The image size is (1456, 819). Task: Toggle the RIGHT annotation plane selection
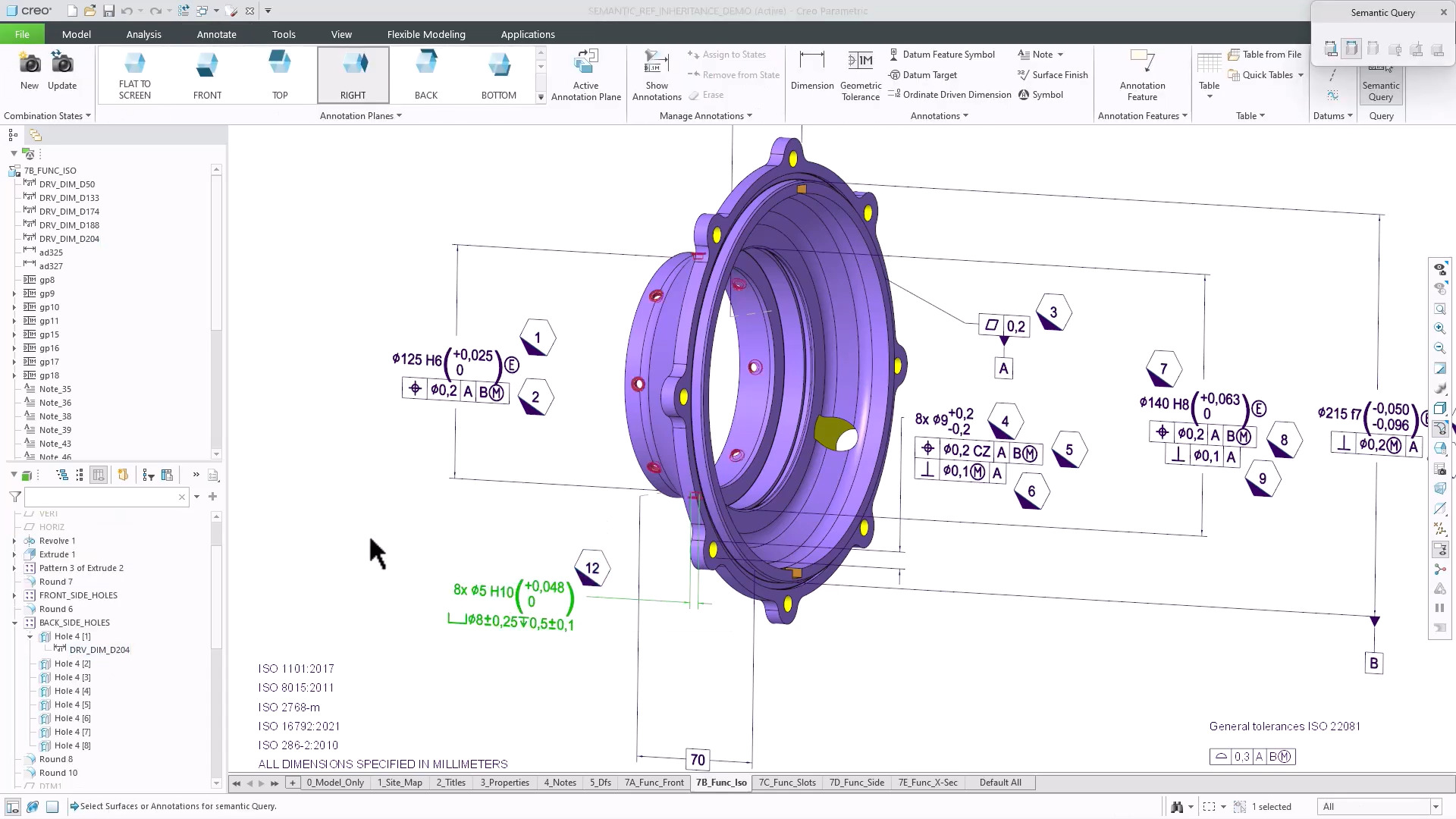(x=353, y=75)
